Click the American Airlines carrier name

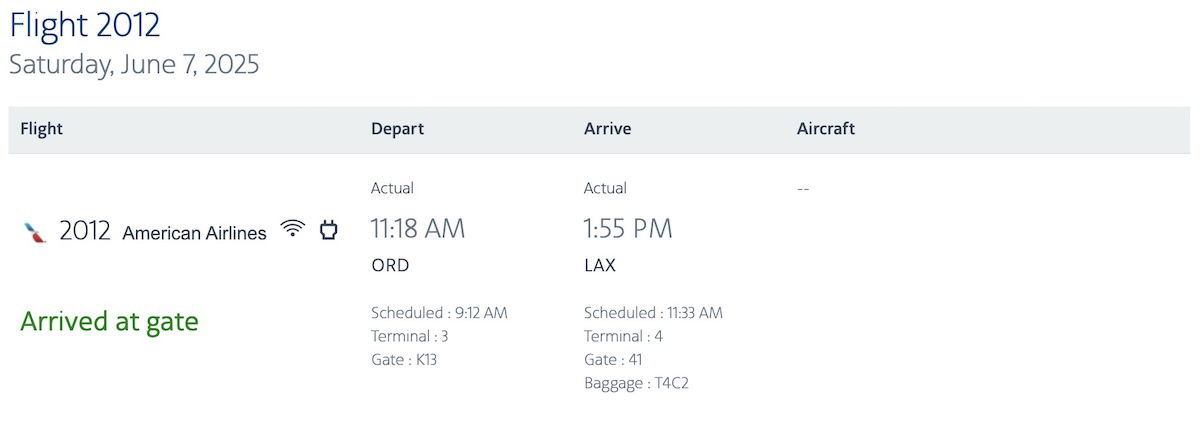194,233
